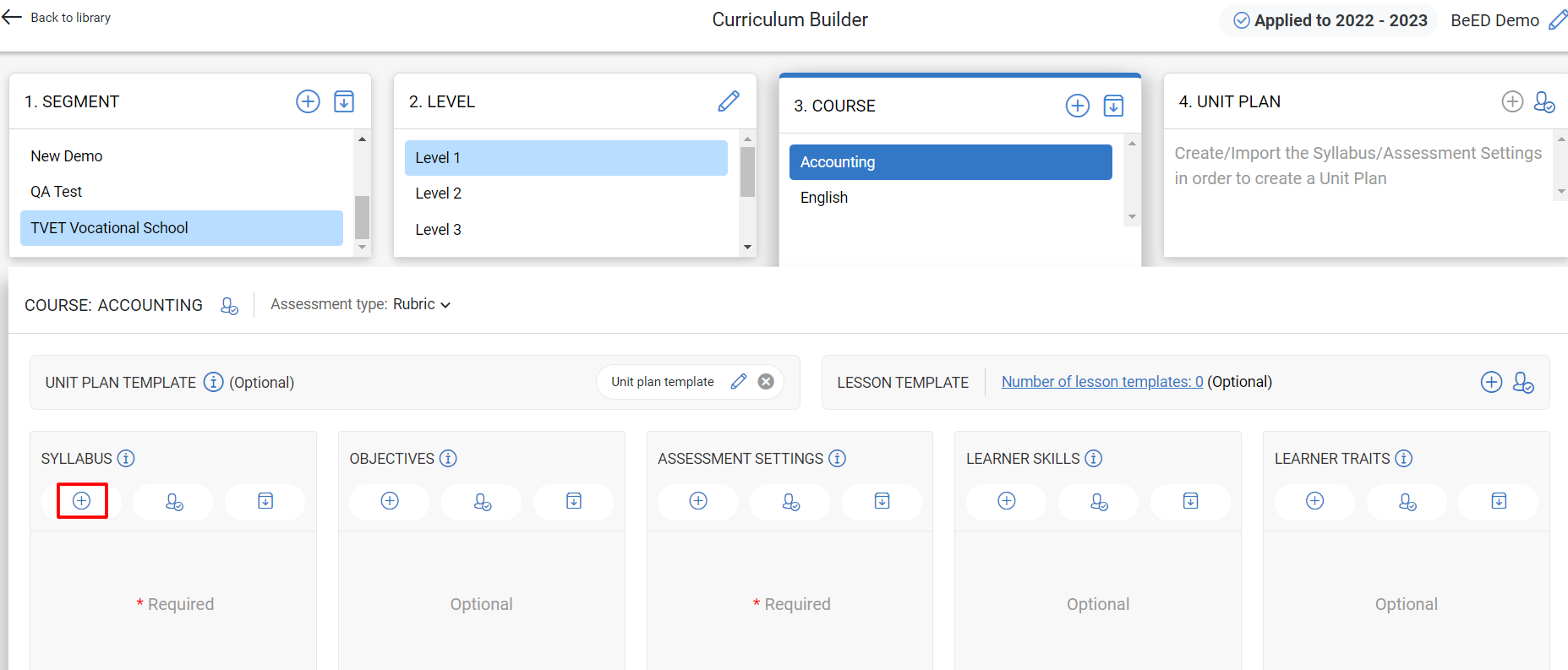The height and width of the screenshot is (670, 1568).
Task: Select QA Test segment
Action: (182, 192)
